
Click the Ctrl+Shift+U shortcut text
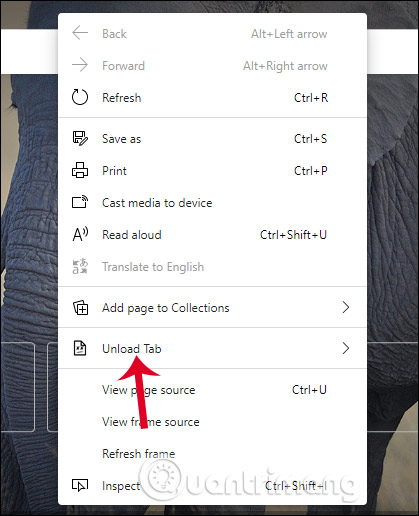[293, 235]
